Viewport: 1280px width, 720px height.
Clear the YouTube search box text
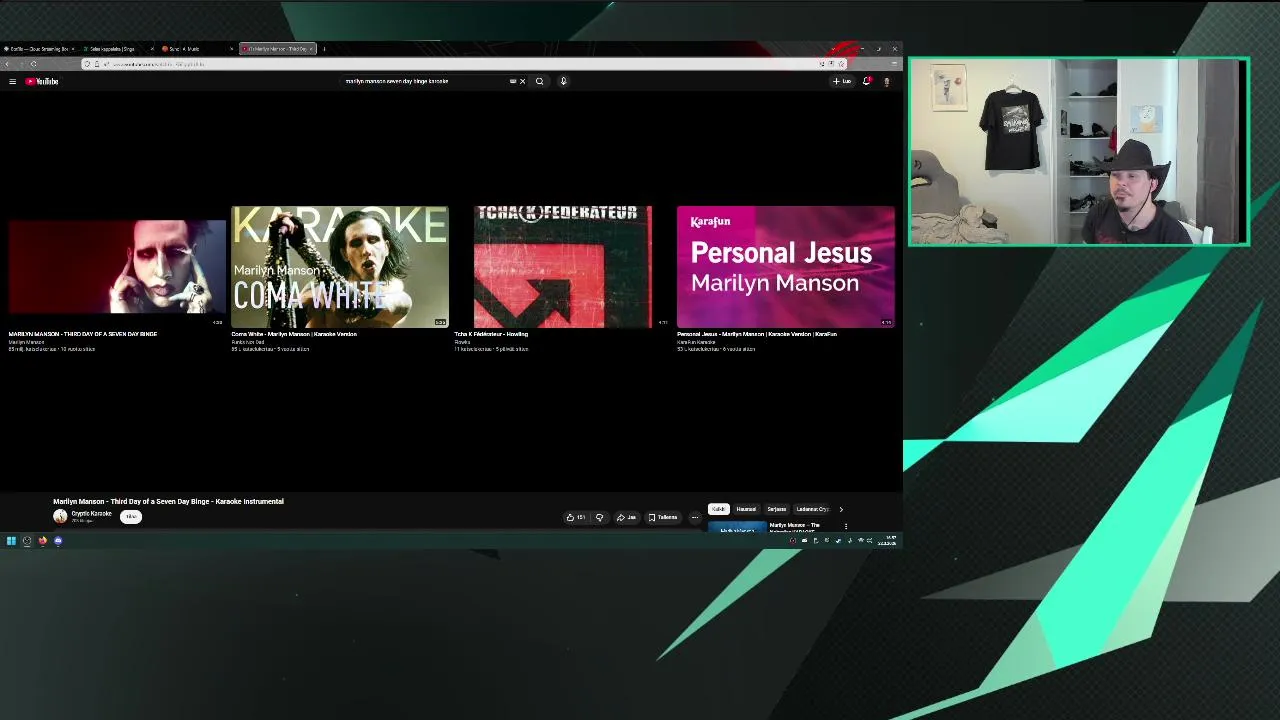click(522, 81)
